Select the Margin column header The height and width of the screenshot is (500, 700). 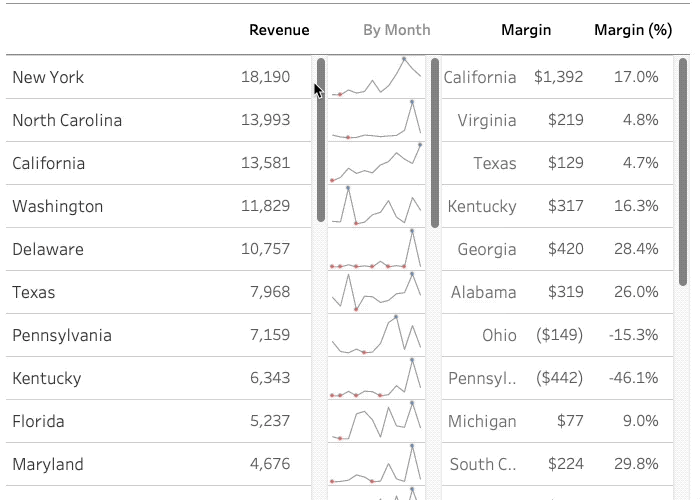pos(526,30)
